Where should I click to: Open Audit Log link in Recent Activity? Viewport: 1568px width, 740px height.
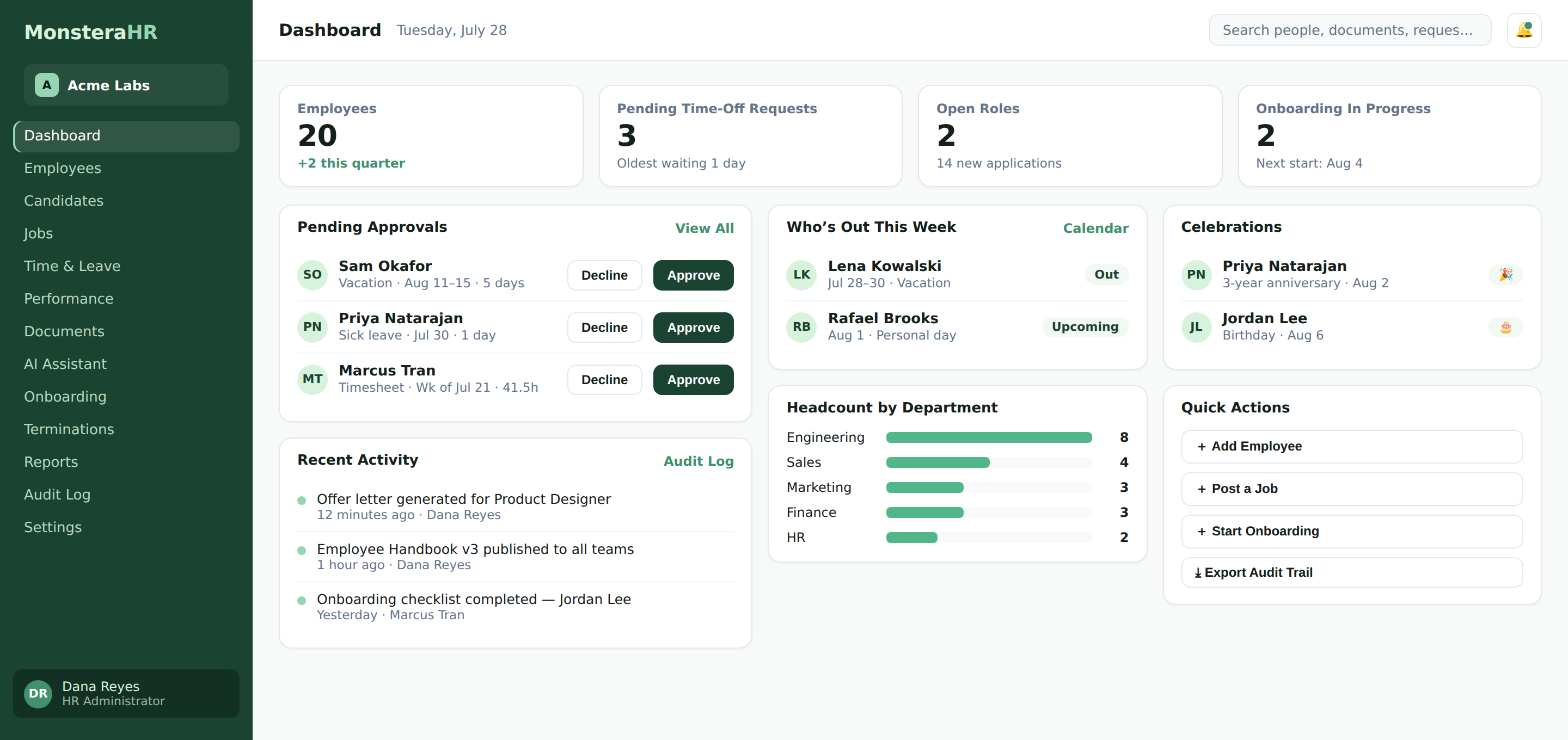(698, 461)
